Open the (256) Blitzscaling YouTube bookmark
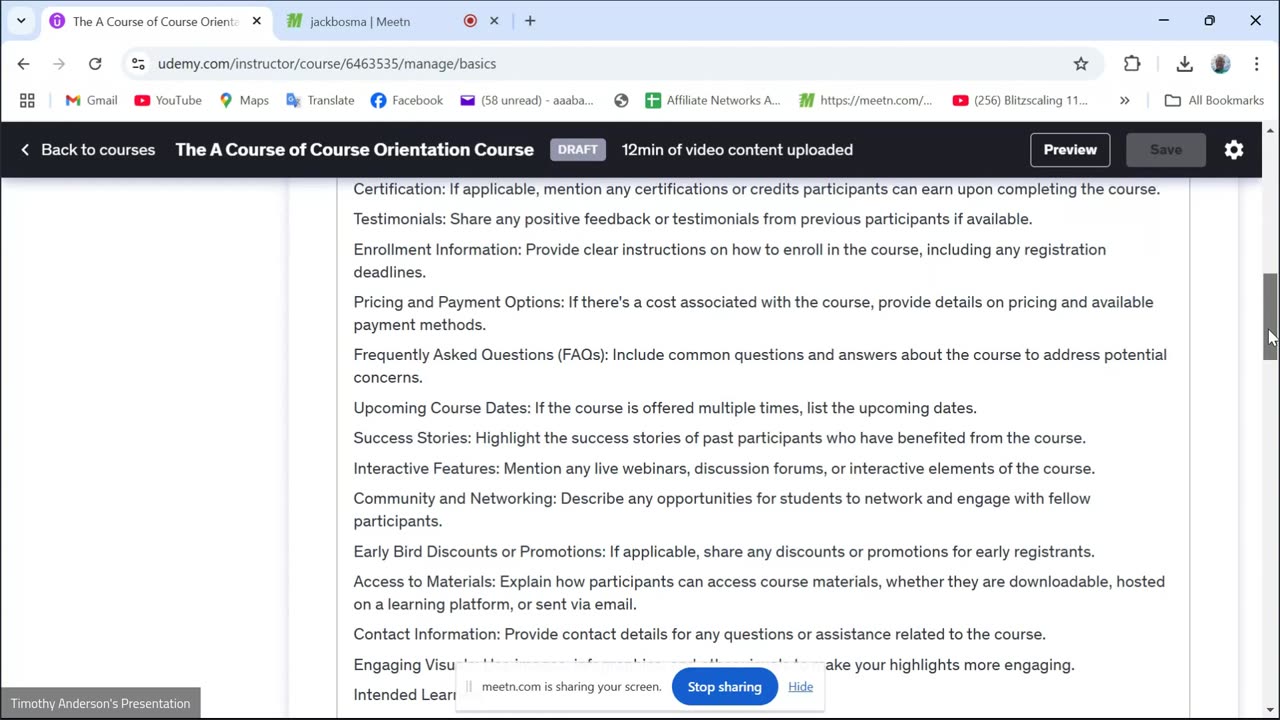The height and width of the screenshot is (720, 1280). [x=1020, y=100]
